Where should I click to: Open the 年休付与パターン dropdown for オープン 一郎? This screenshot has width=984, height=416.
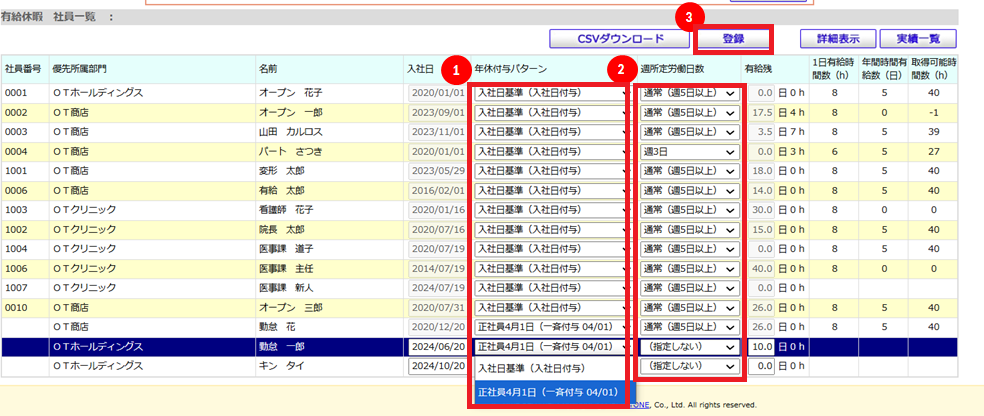click(551, 112)
